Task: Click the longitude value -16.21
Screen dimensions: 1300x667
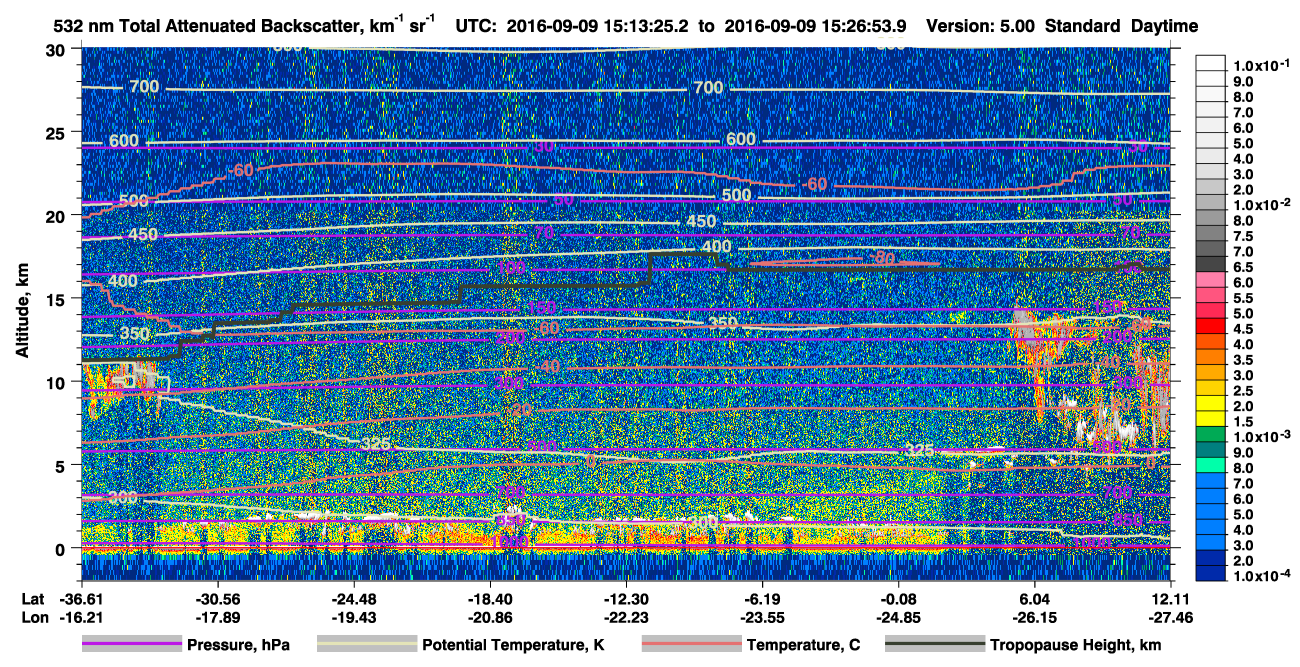Action: (x=81, y=618)
